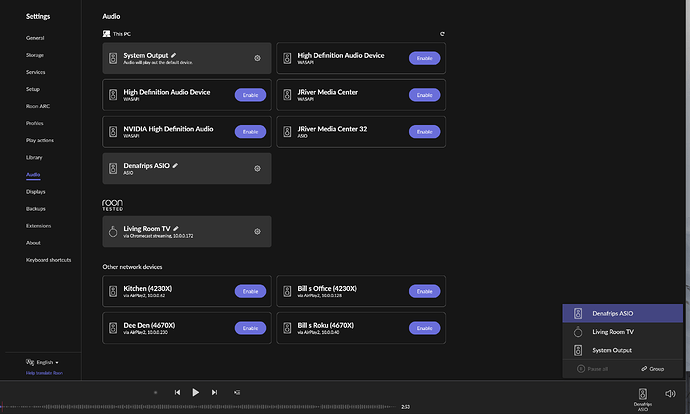Image resolution: width=690 pixels, height=414 pixels.
Task: Open the General settings section
Action: [x=35, y=38]
